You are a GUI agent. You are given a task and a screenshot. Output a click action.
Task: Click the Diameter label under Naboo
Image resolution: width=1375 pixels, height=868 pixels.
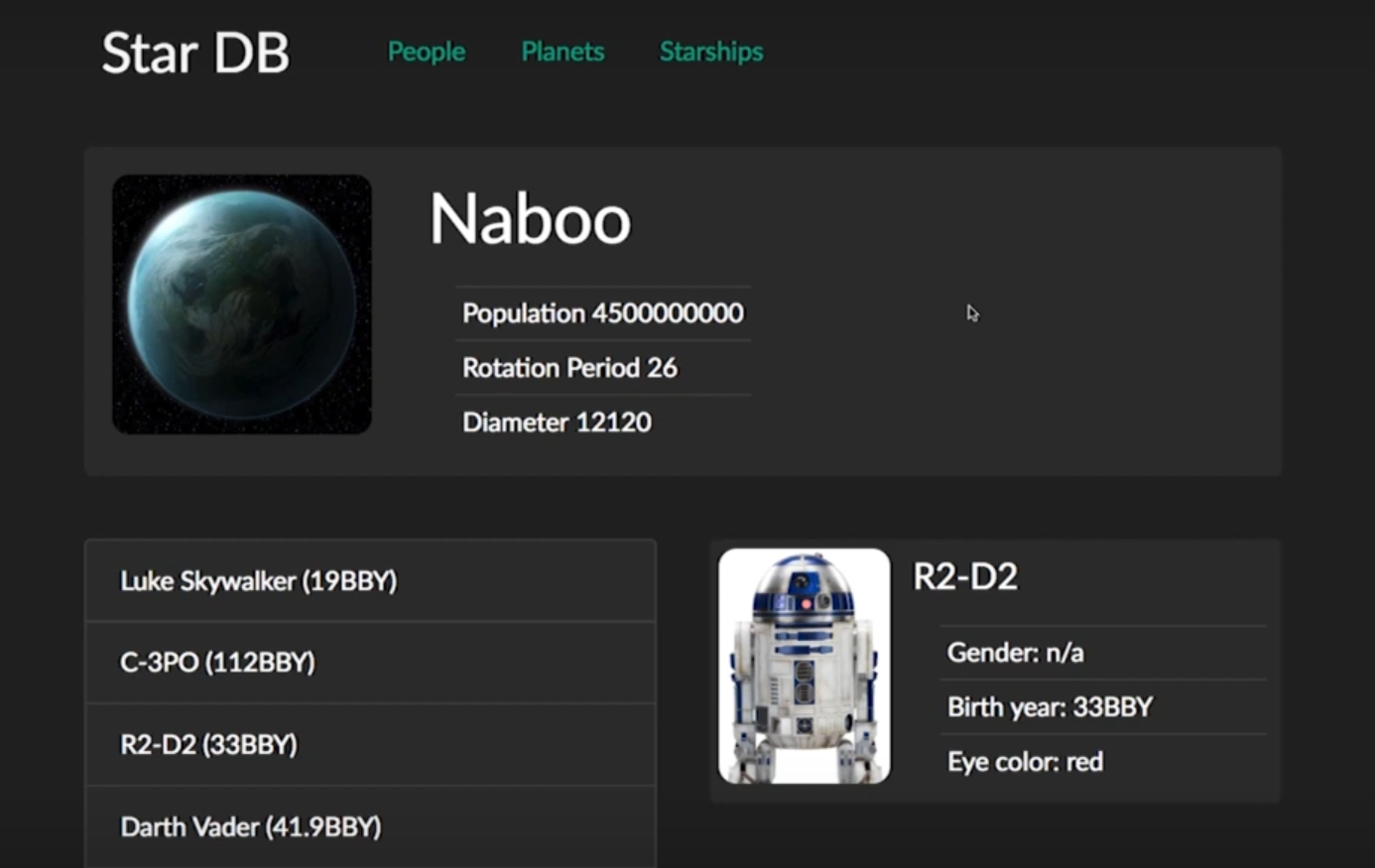coord(515,423)
